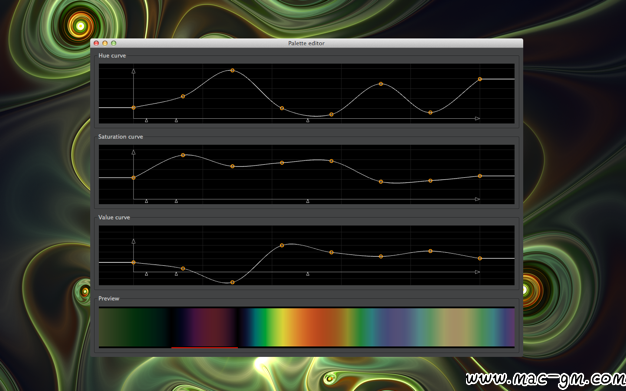Select the last control point of Hue curve

click(480, 79)
